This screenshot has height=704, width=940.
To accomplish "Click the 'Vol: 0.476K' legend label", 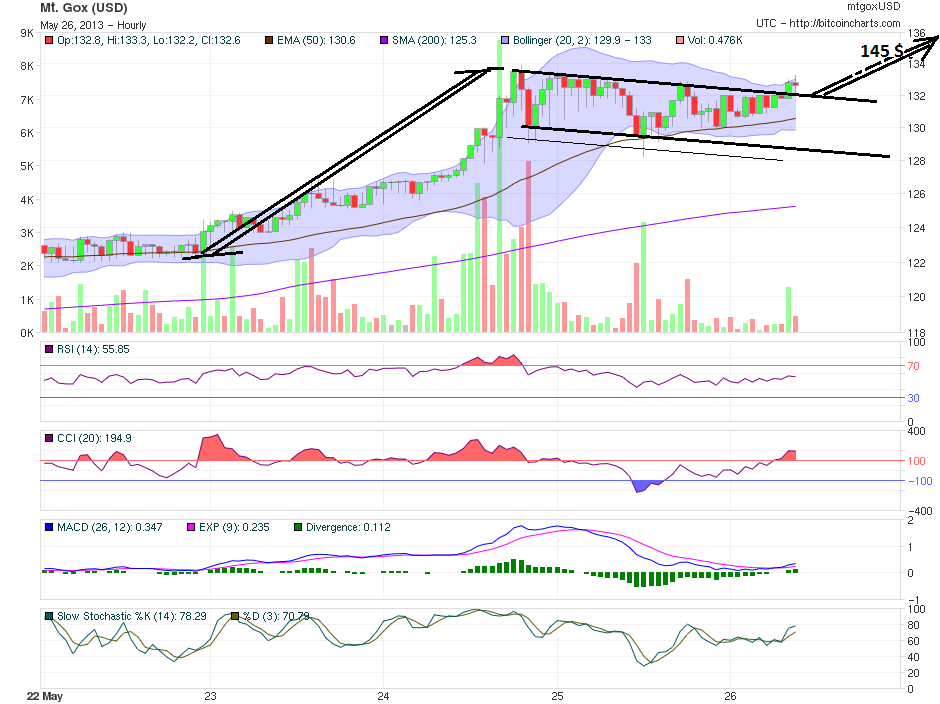I will click(715, 41).
